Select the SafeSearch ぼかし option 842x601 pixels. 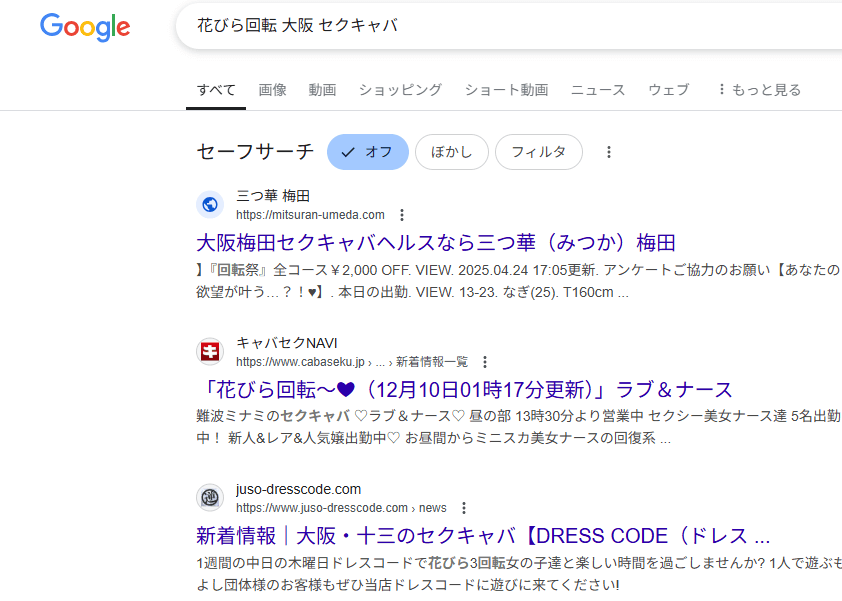[451, 152]
